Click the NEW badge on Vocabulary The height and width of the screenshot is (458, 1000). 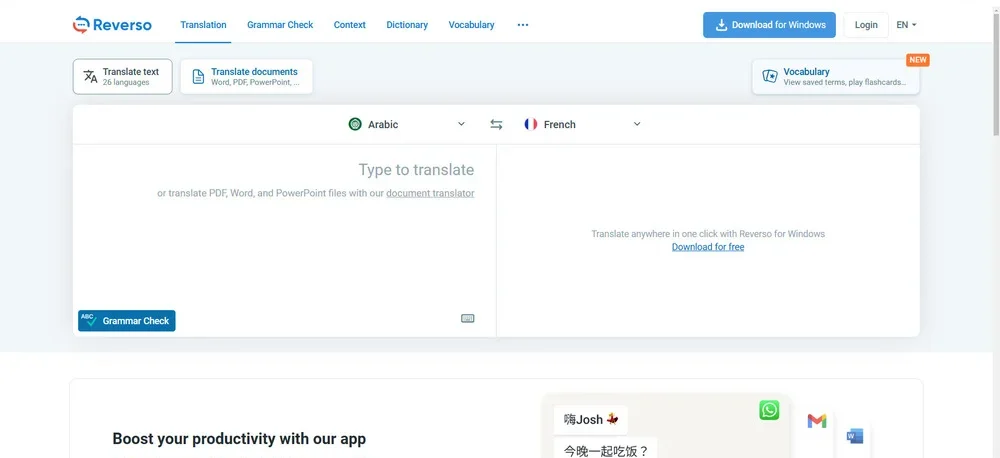coord(918,60)
